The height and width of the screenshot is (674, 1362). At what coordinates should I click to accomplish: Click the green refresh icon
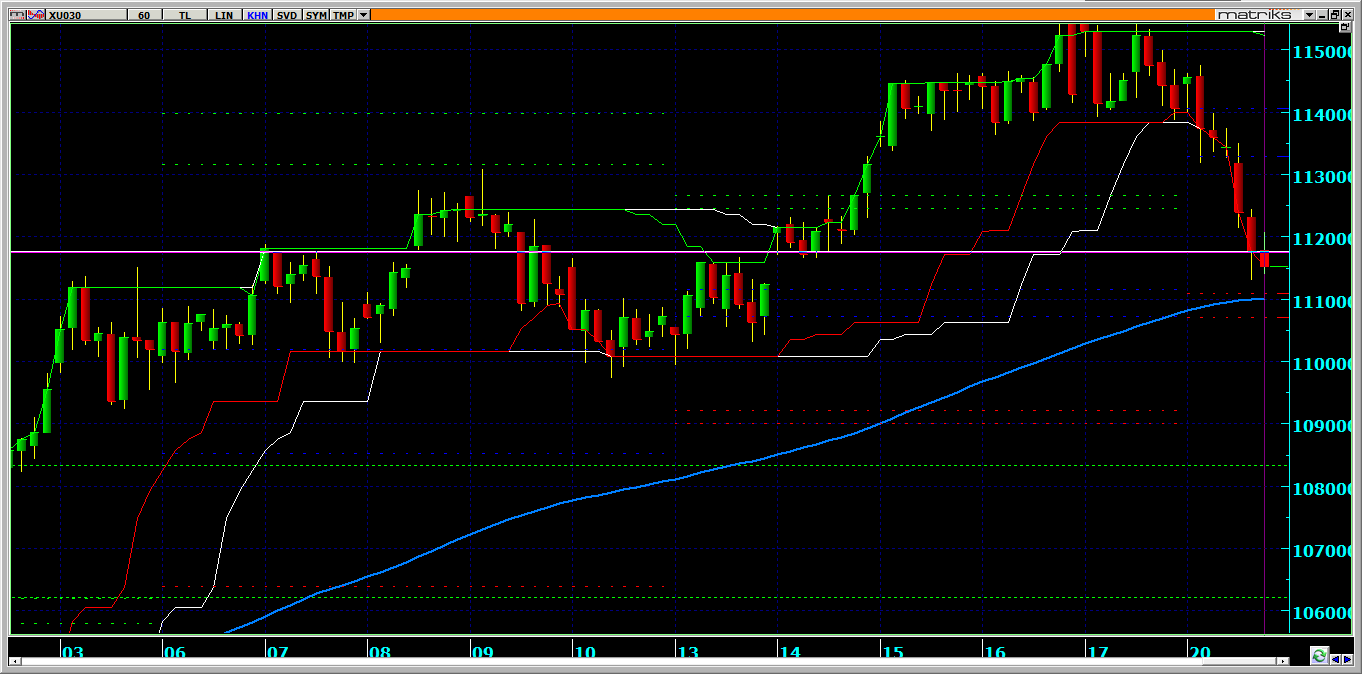pyautogui.click(x=1319, y=656)
